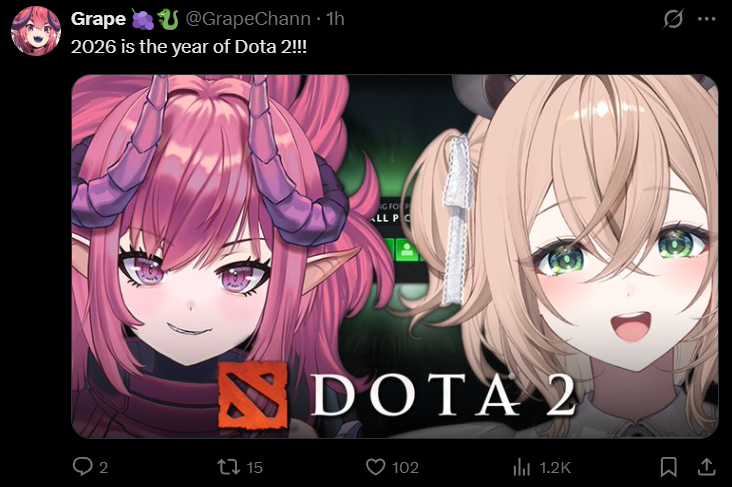Open Grape's profile avatar
This screenshot has width=732, height=487.
(36, 31)
